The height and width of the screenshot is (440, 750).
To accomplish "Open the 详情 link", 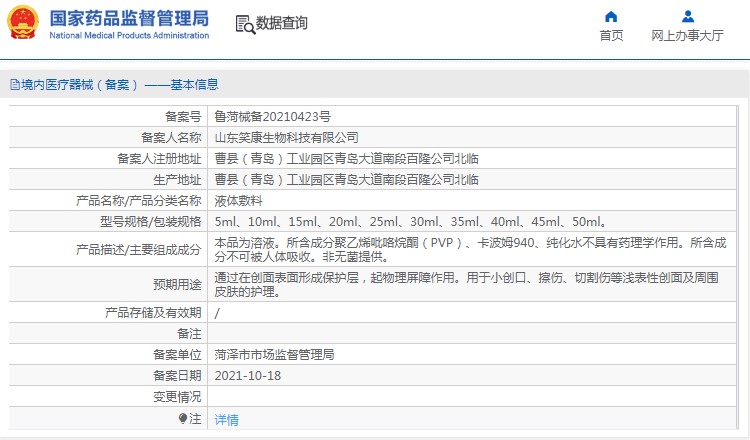I will click(x=226, y=419).
